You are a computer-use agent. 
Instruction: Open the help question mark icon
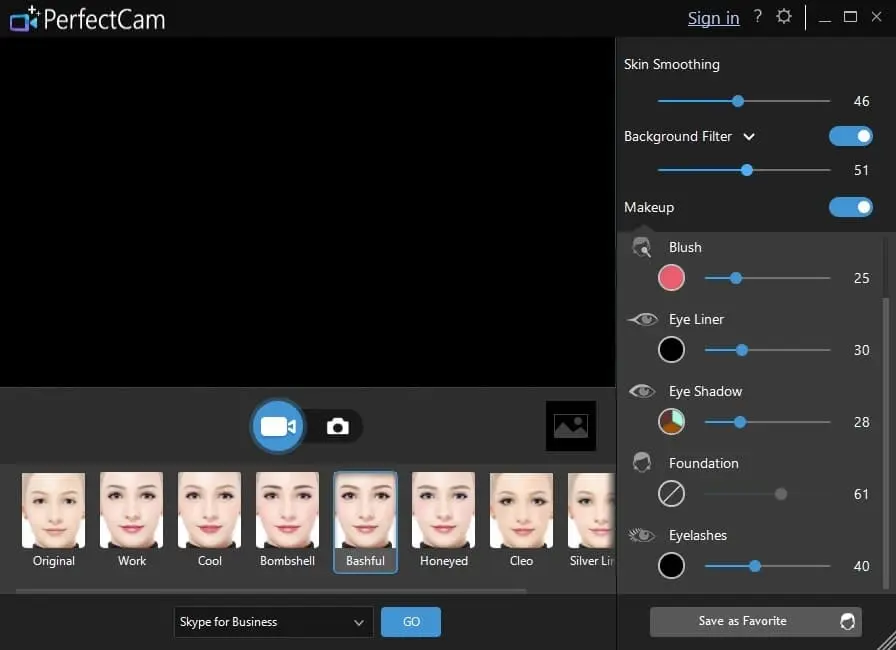[758, 17]
